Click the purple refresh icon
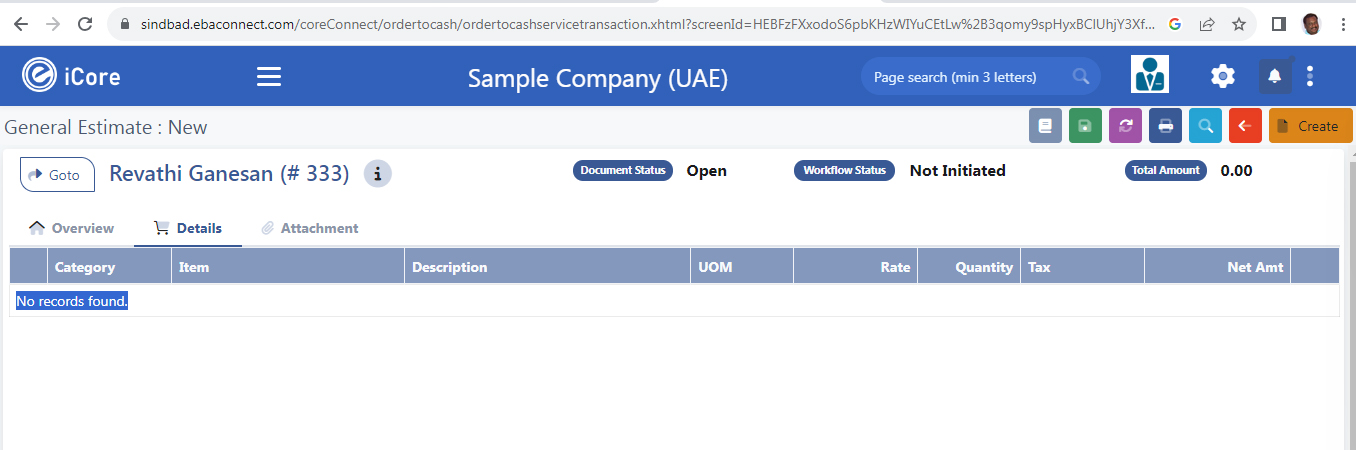This screenshot has width=1356, height=450. point(1125,126)
